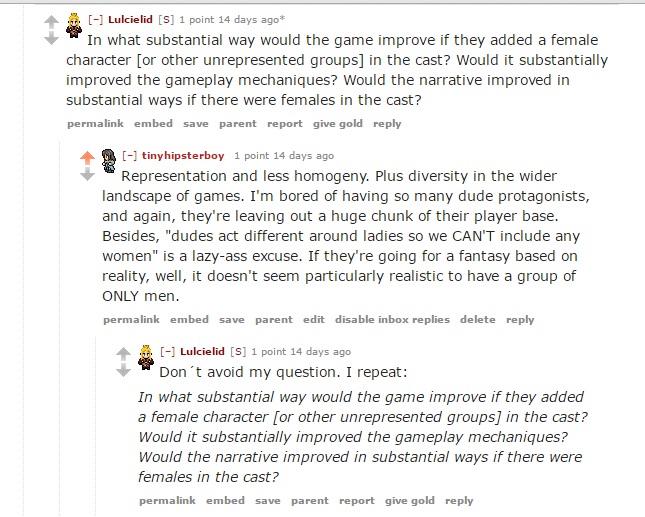The image size is (645, 517).
Task: Open tinyhipsterboy's user profile
Action: pos(184,156)
